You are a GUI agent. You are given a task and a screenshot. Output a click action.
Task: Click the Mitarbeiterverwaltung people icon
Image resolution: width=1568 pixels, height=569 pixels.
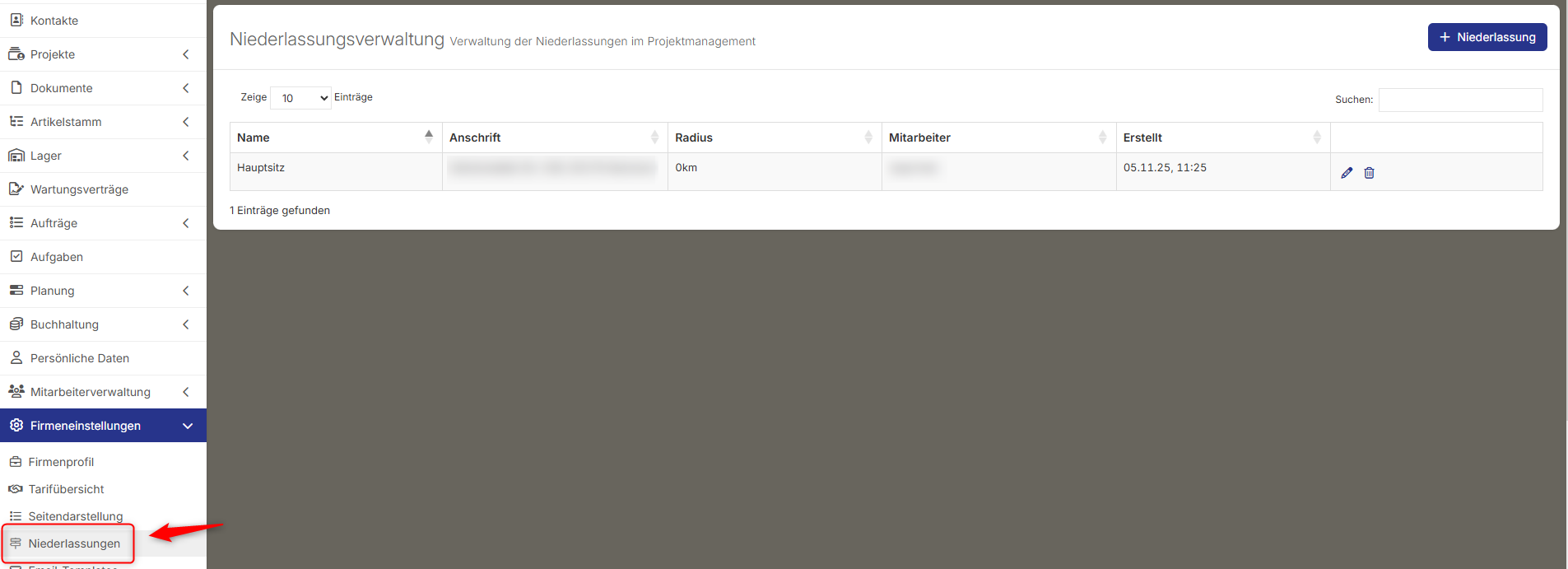click(x=16, y=392)
